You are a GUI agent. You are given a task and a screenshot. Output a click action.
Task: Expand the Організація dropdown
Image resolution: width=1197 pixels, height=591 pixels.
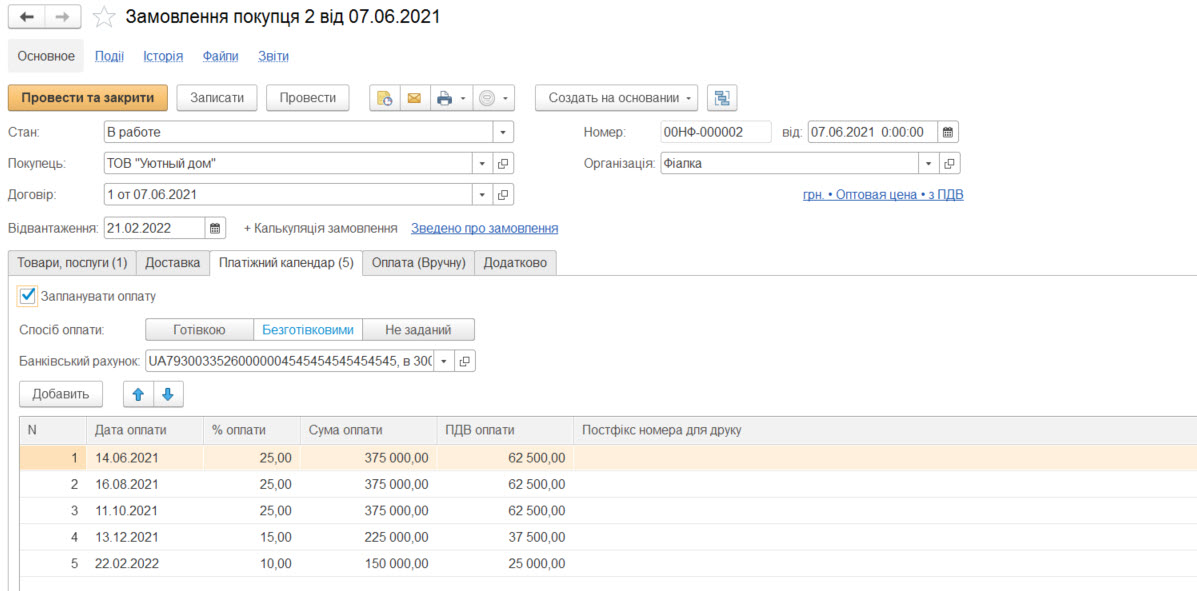coord(929,163)
